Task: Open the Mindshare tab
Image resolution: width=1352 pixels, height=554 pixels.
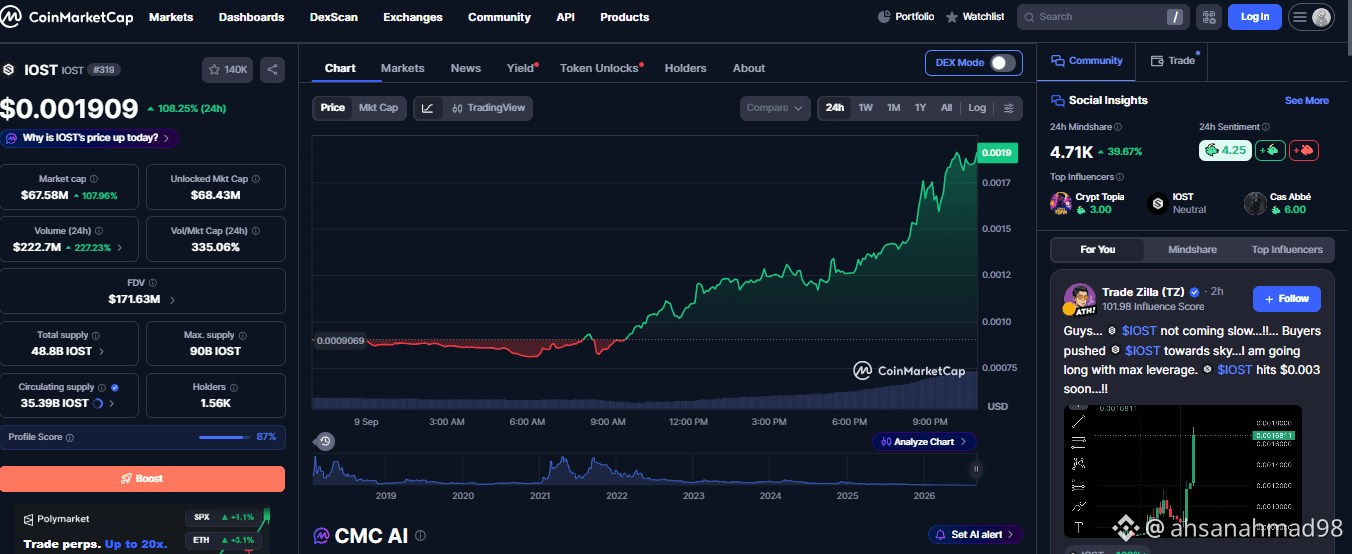Action: click(1192, 249)
